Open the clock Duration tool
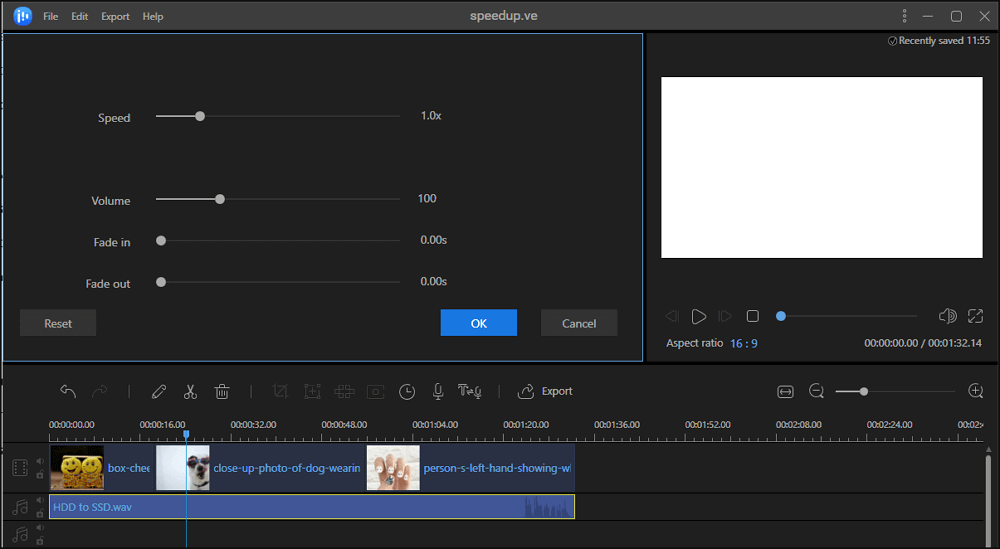The width and height of the screenshot is (1000, 549). 407,391
